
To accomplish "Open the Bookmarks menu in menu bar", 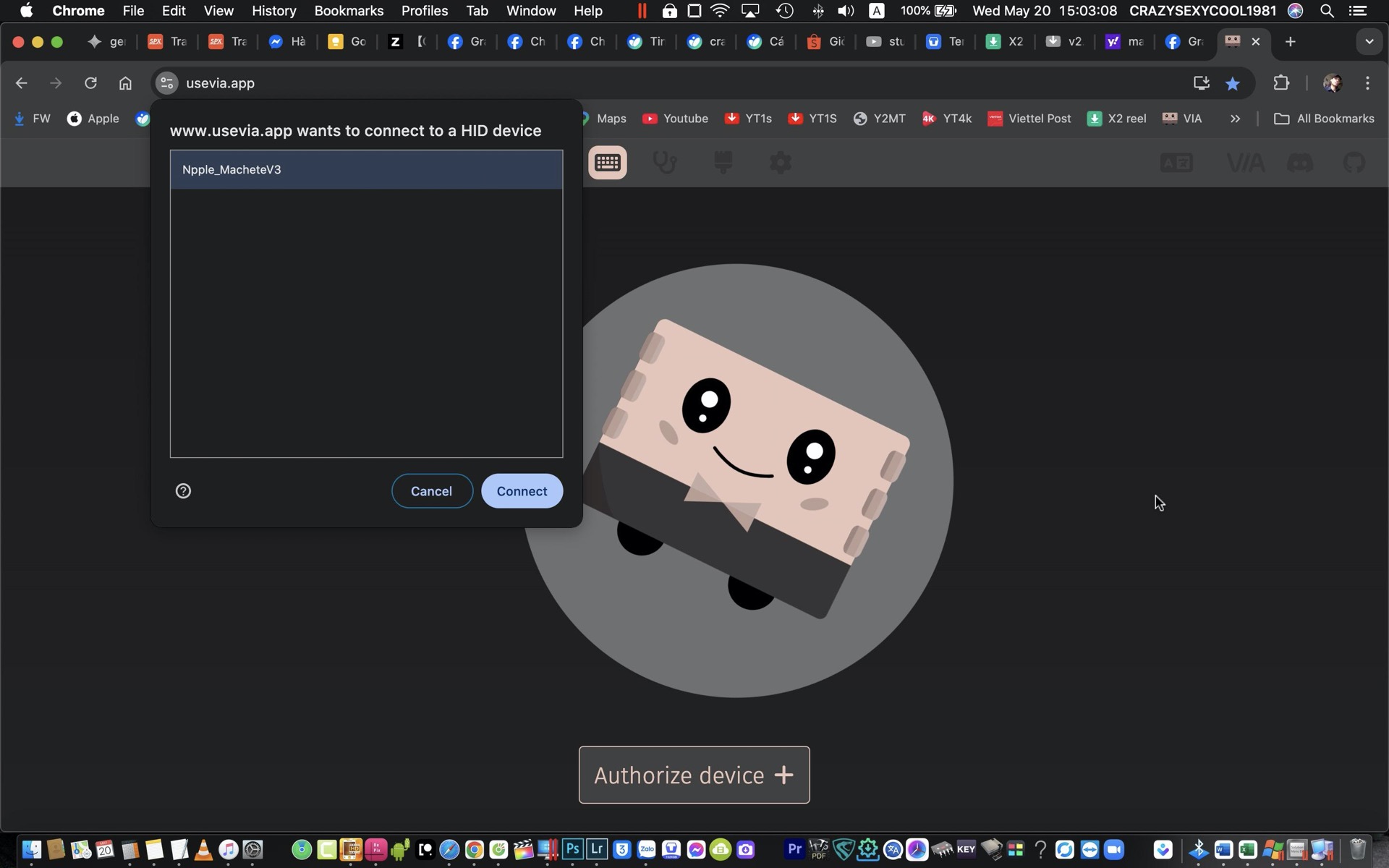I will tap(349, 11).
